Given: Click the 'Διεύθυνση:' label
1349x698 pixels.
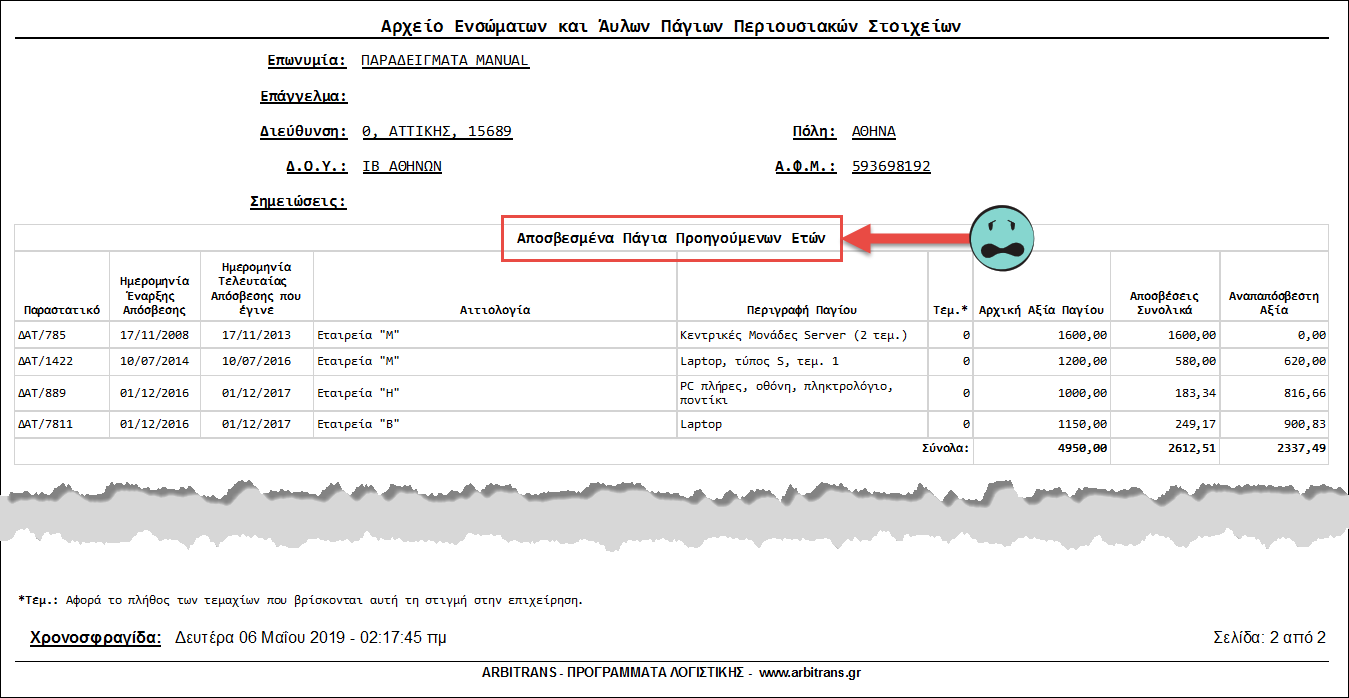Looking at the screenshot, I should (x=303, y=131).
